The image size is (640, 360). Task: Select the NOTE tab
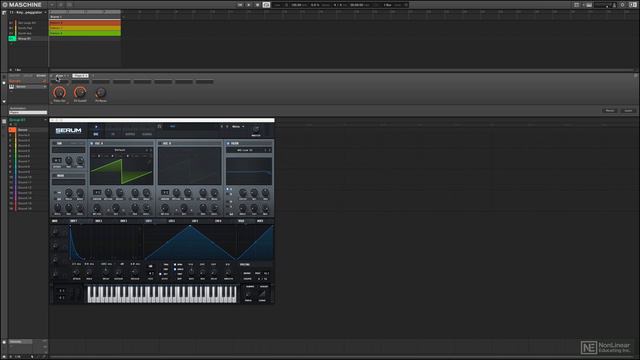click(260, 221)
